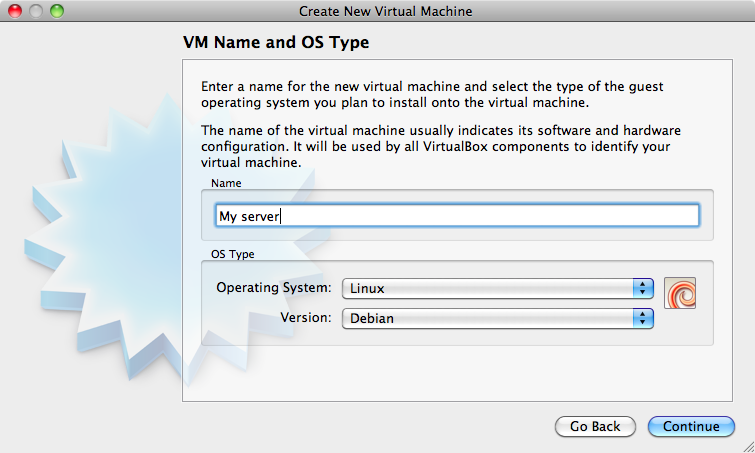This screenshot has width=755, height=453.
Task: Click the Name group label
Action: click(x=226, y=183)
